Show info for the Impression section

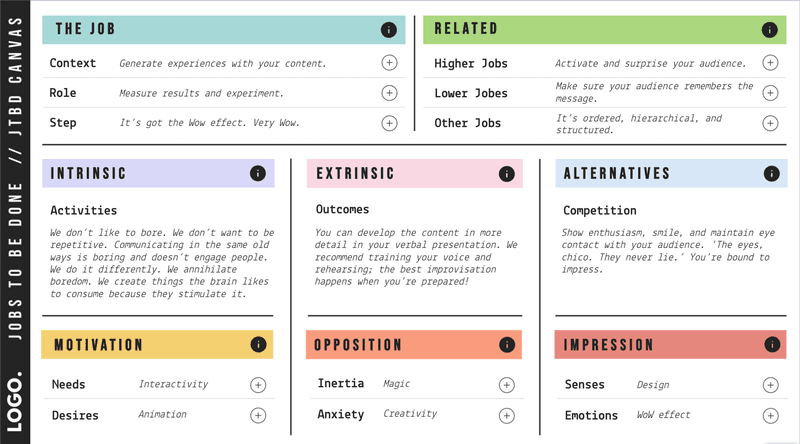click(771, 345)
